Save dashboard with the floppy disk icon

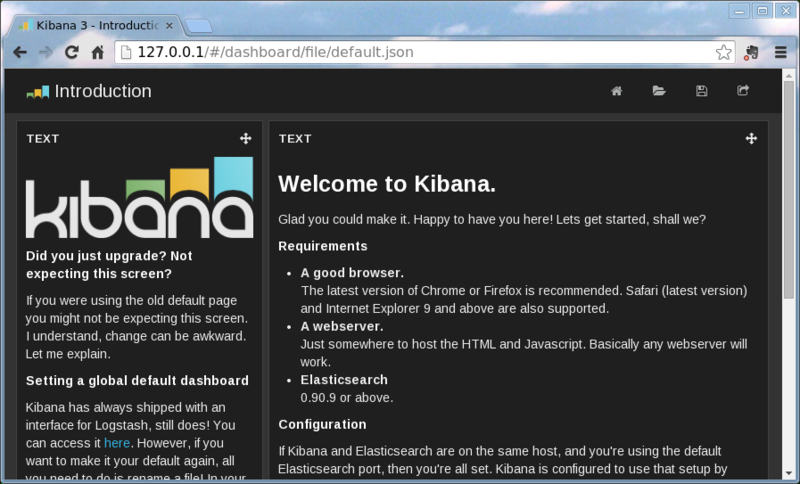point(702,91)
